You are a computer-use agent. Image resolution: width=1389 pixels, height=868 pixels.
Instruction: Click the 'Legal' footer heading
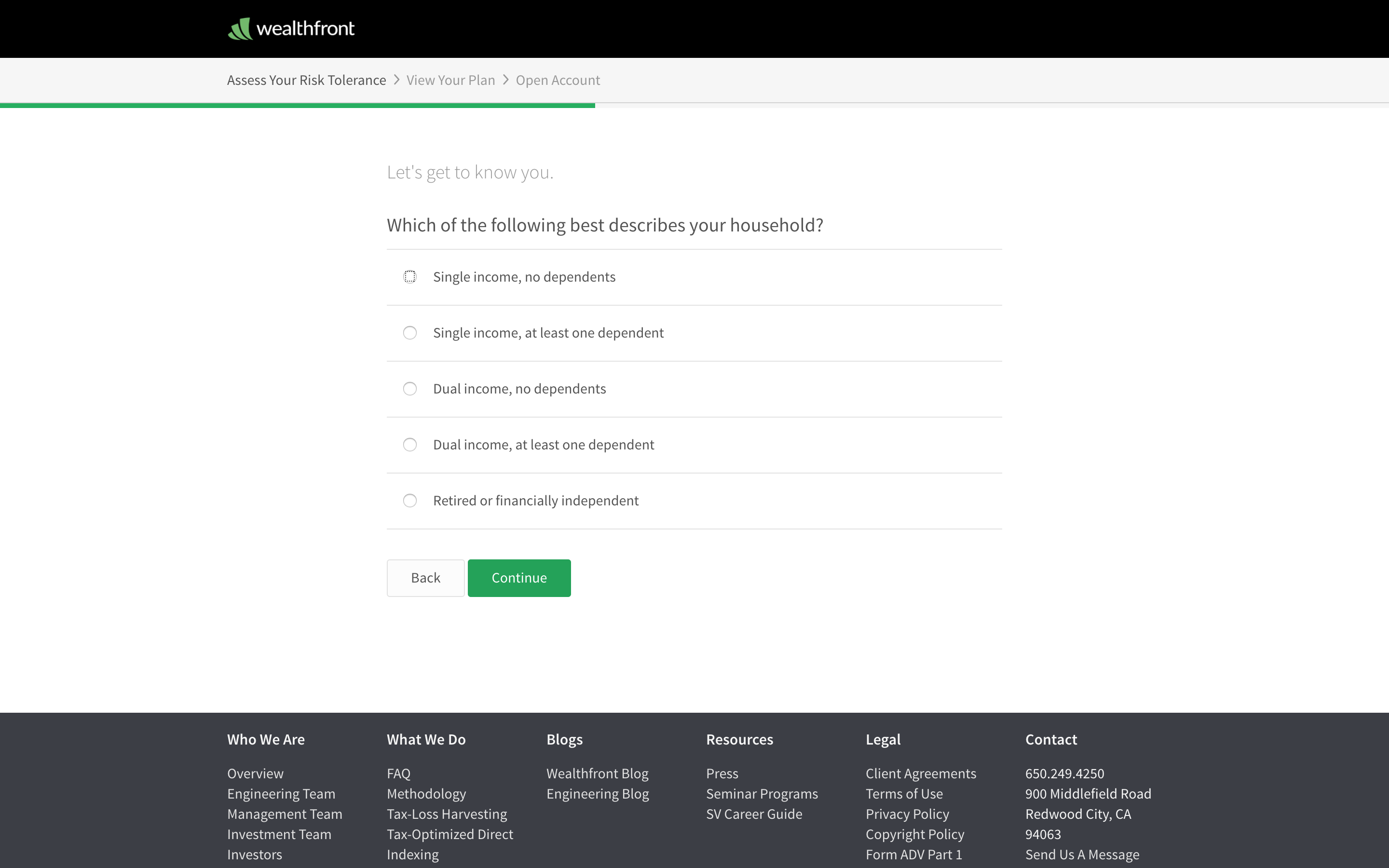883,739
